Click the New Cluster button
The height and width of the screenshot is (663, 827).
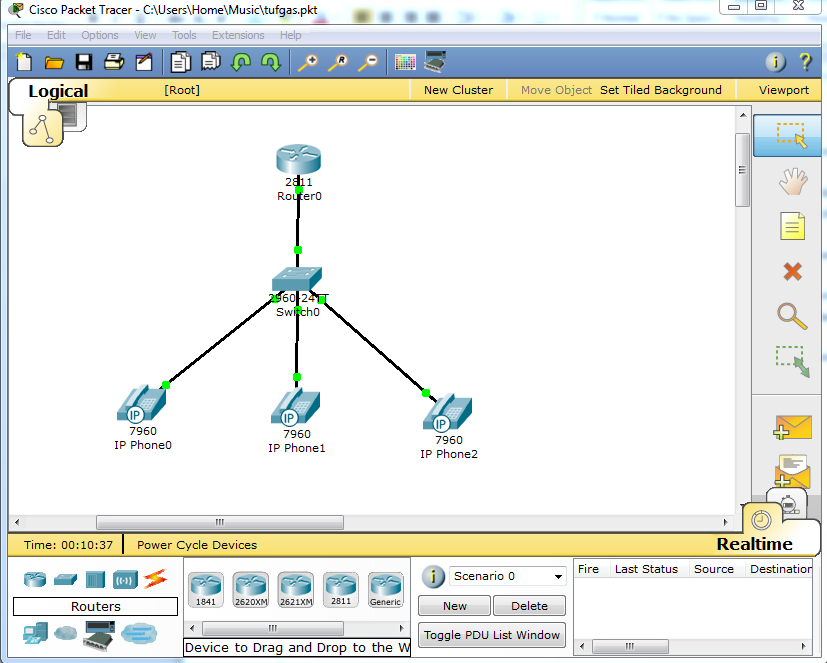(458, 90)
